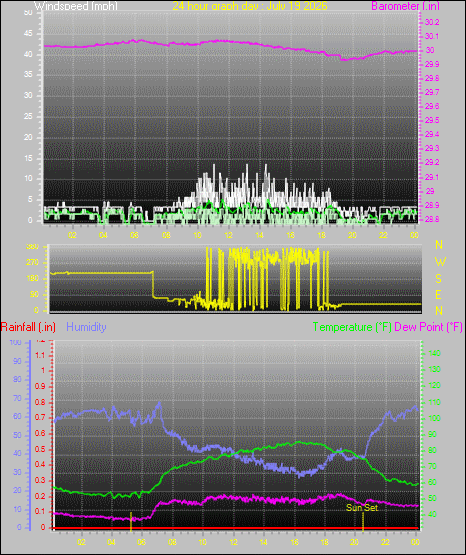Select the "24 hour graph day : July 19 2026" heading
Image resolution: width=466 pixels, height=555 pixels.
250,6
